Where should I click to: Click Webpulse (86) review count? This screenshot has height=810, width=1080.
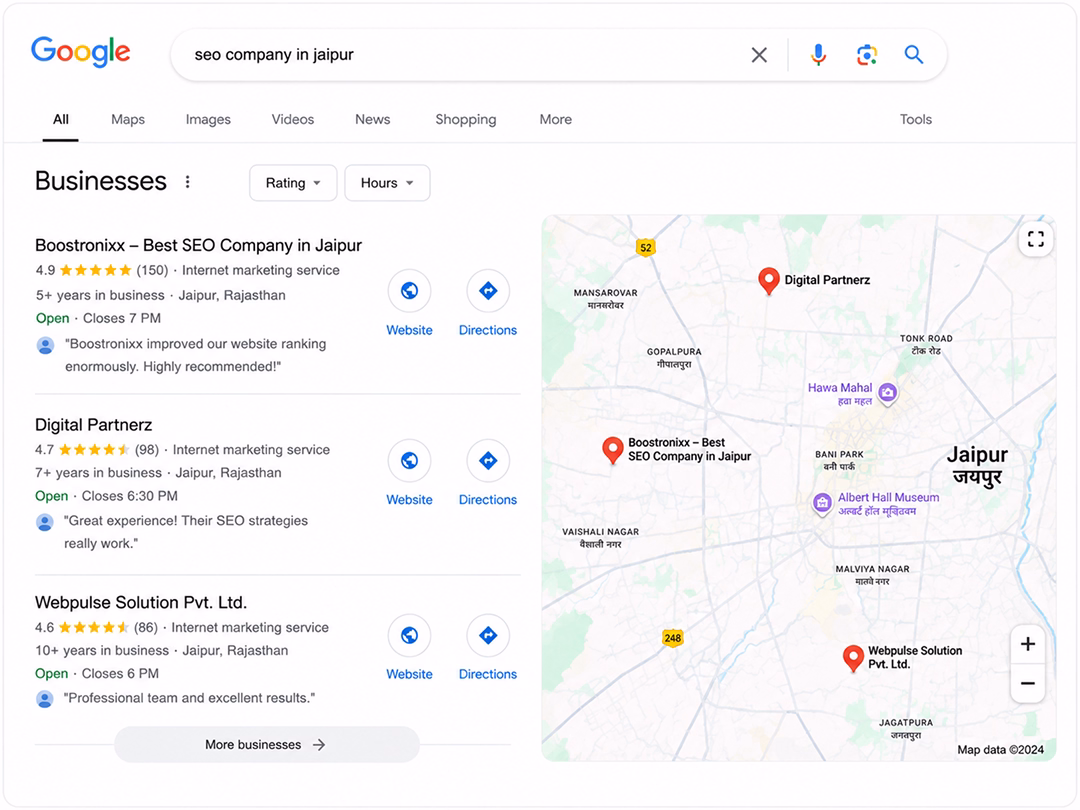(x=145, y=627)
